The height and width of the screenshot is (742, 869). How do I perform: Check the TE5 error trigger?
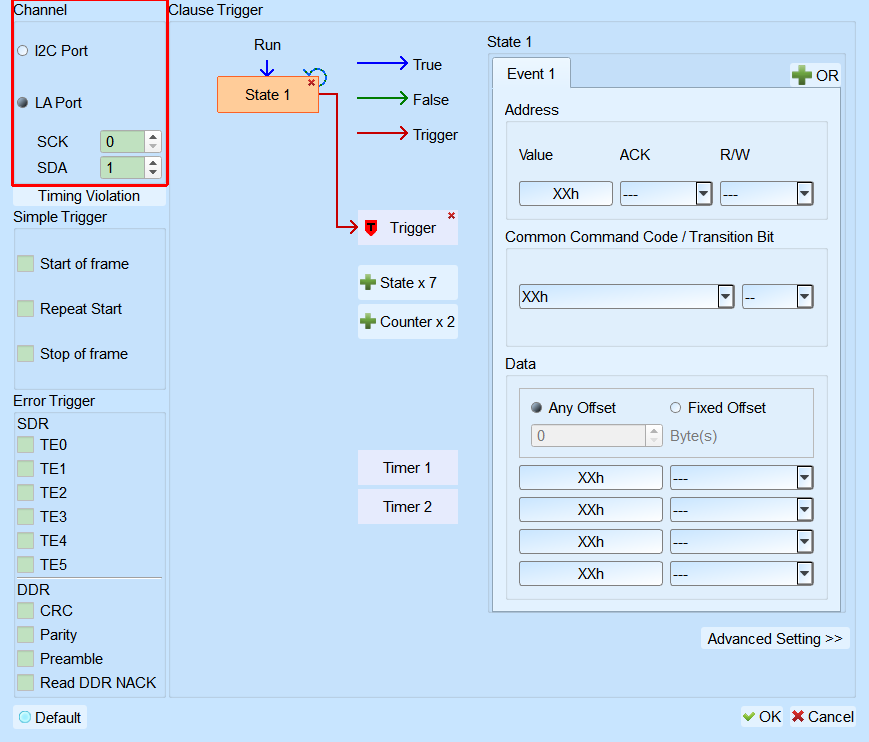[25, 565]
